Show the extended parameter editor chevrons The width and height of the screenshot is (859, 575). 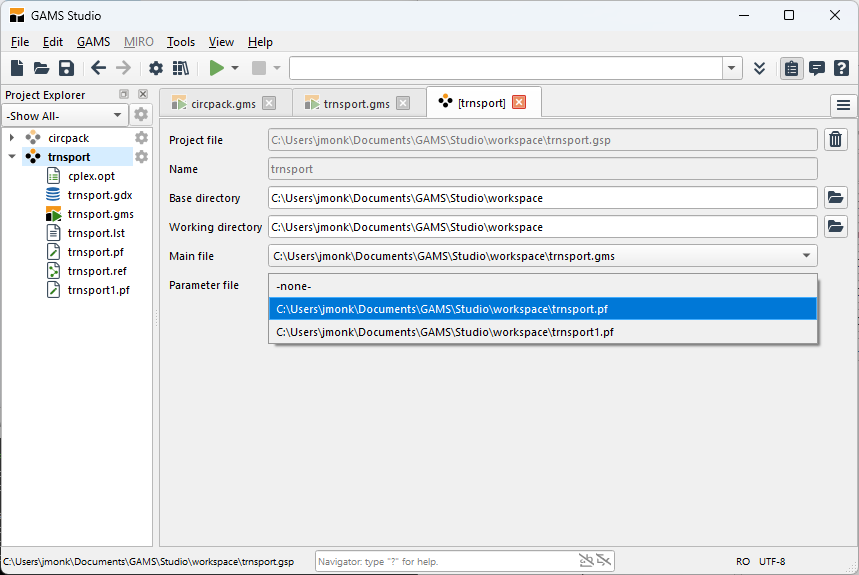[x=760, y=68]
